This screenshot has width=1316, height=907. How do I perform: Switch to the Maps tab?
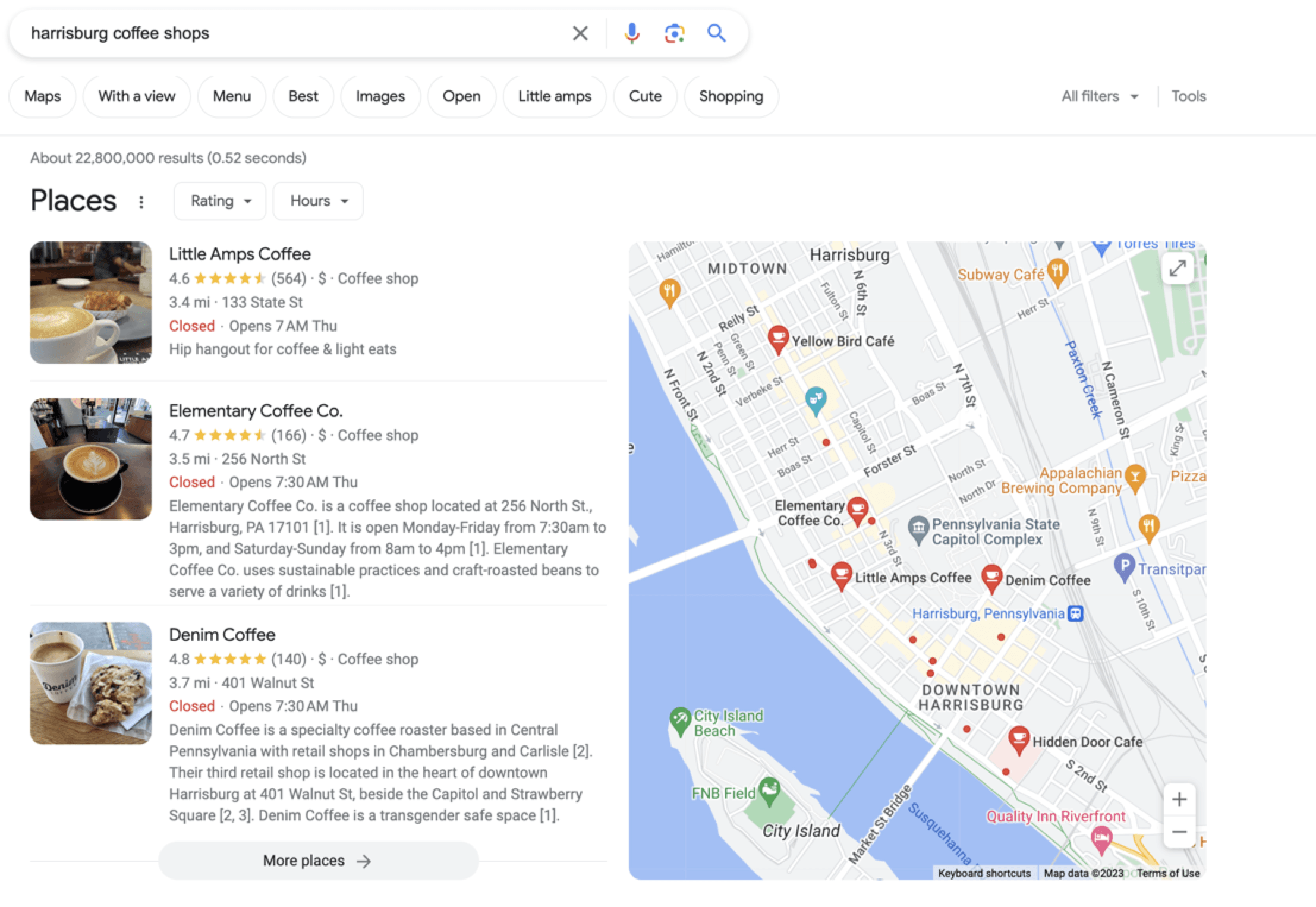[43, 96]
